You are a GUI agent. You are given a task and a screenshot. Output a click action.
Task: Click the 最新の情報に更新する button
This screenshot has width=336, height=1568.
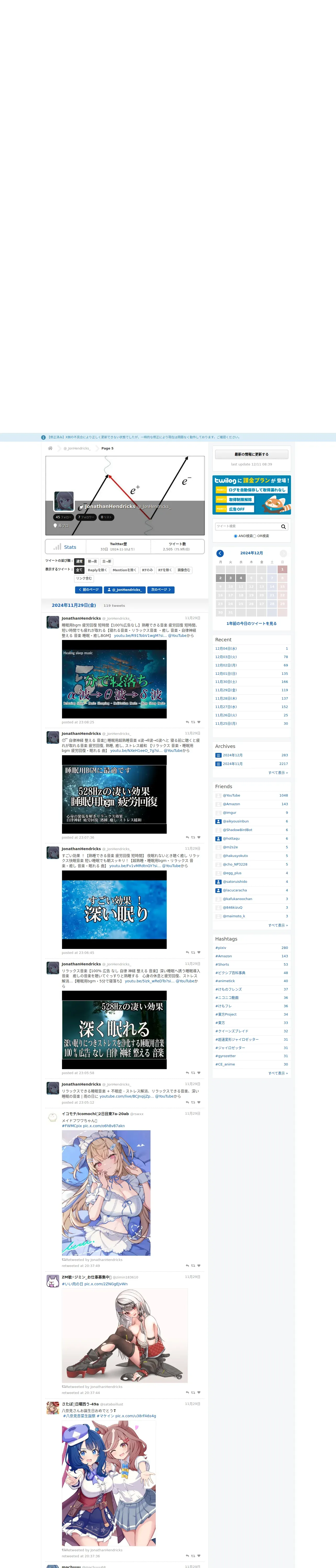(x=252, y=454)
